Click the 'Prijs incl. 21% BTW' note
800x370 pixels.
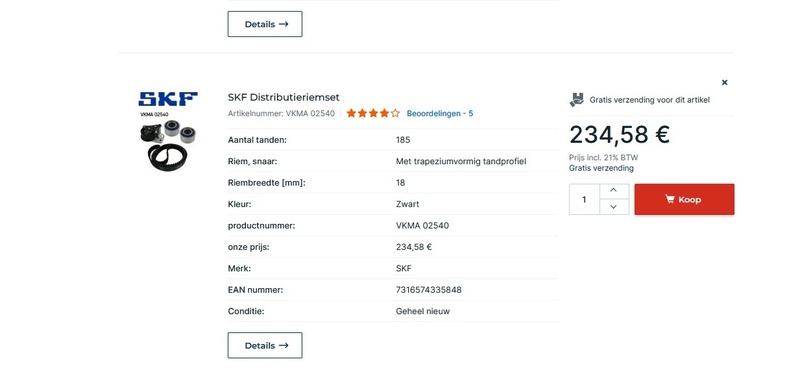point(604,158)
